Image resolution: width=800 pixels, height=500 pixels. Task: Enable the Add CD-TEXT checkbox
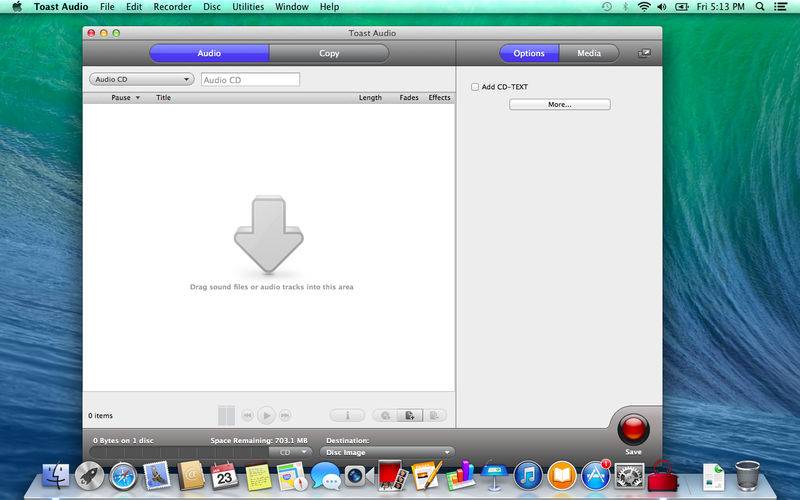pos(475,87)
